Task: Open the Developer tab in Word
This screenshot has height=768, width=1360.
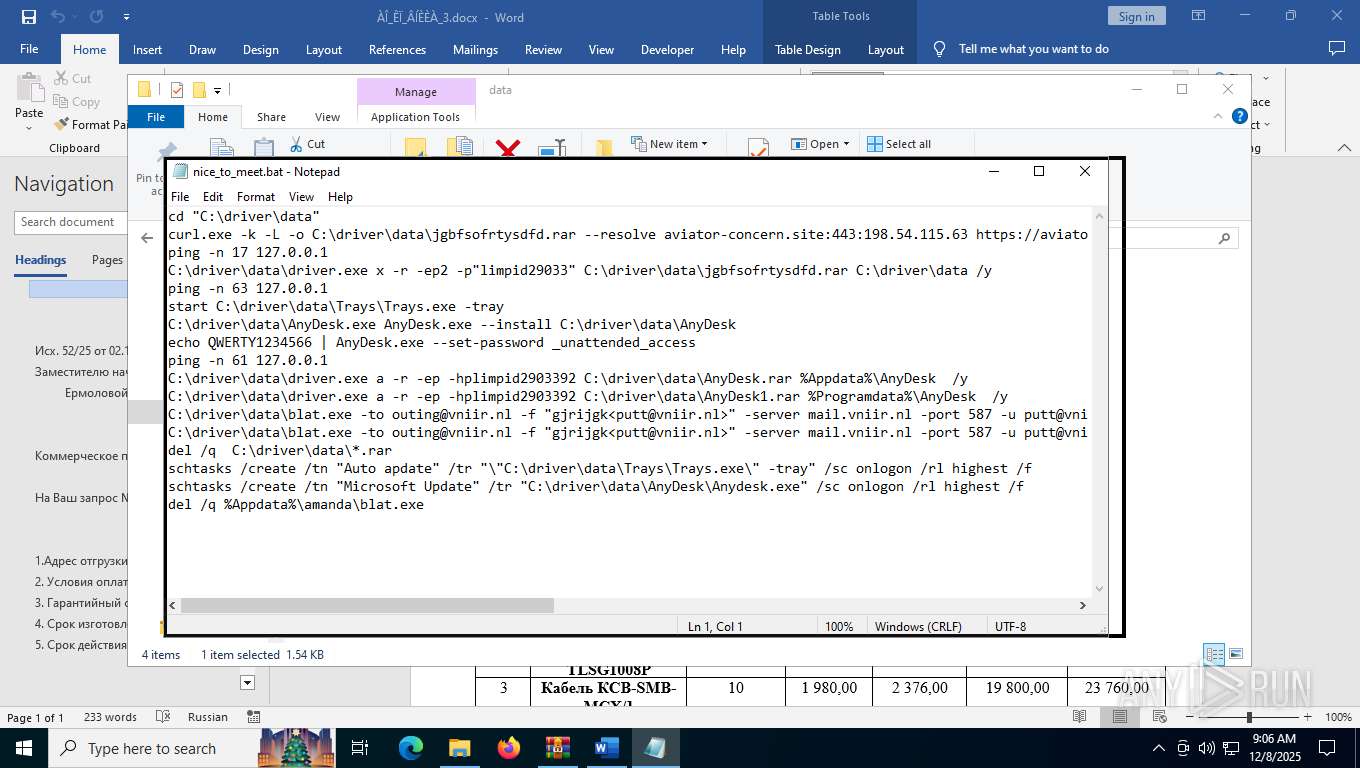Action: 667,49
